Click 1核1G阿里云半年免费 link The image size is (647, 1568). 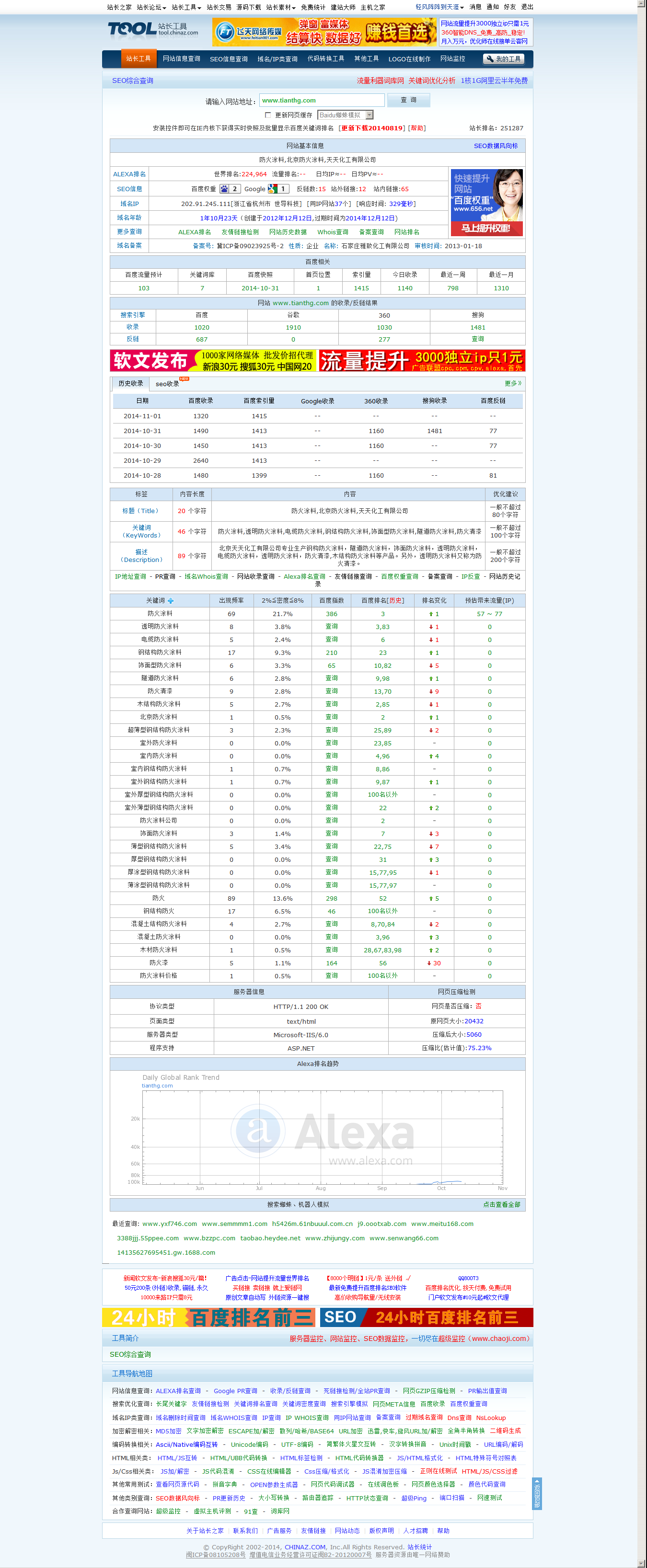click(494, 81)
